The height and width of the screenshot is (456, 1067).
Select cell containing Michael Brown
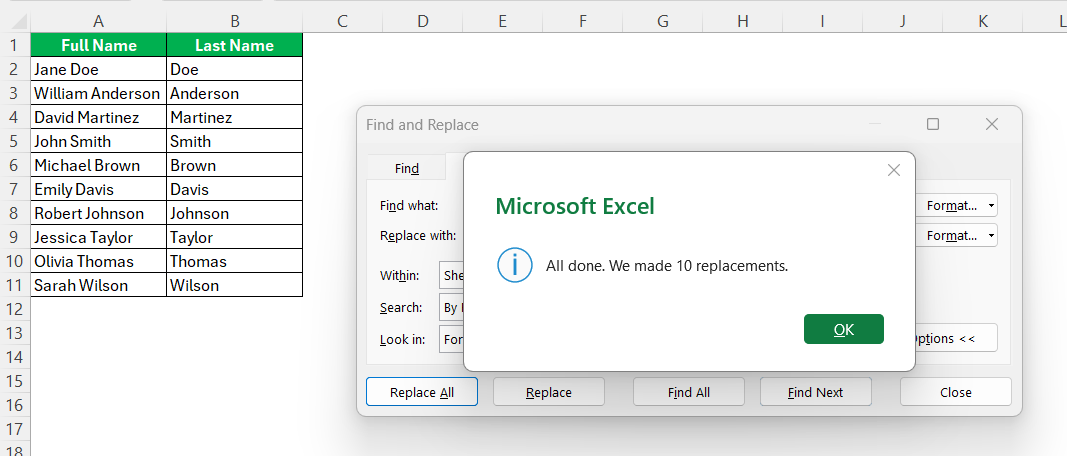tap(99, 165)
